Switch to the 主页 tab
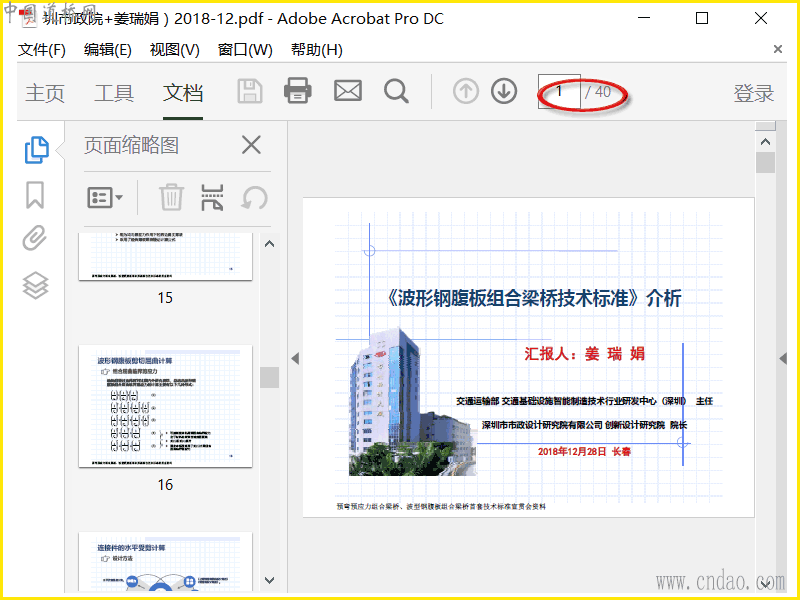The height and width of the screenshot is (600, 800). pyautogui.click(x=45, y=93)
